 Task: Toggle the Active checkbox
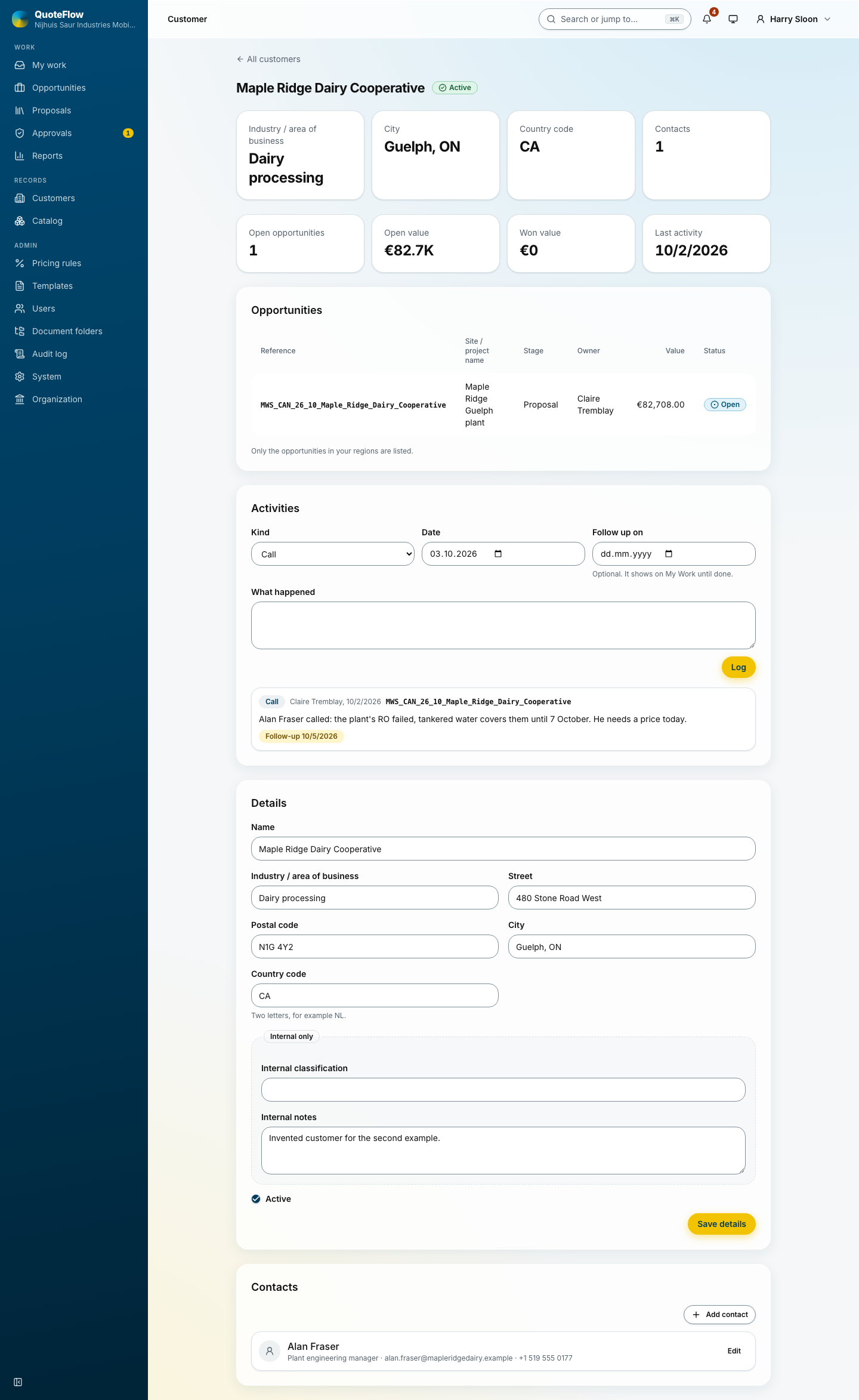(x=256, y=1199)
